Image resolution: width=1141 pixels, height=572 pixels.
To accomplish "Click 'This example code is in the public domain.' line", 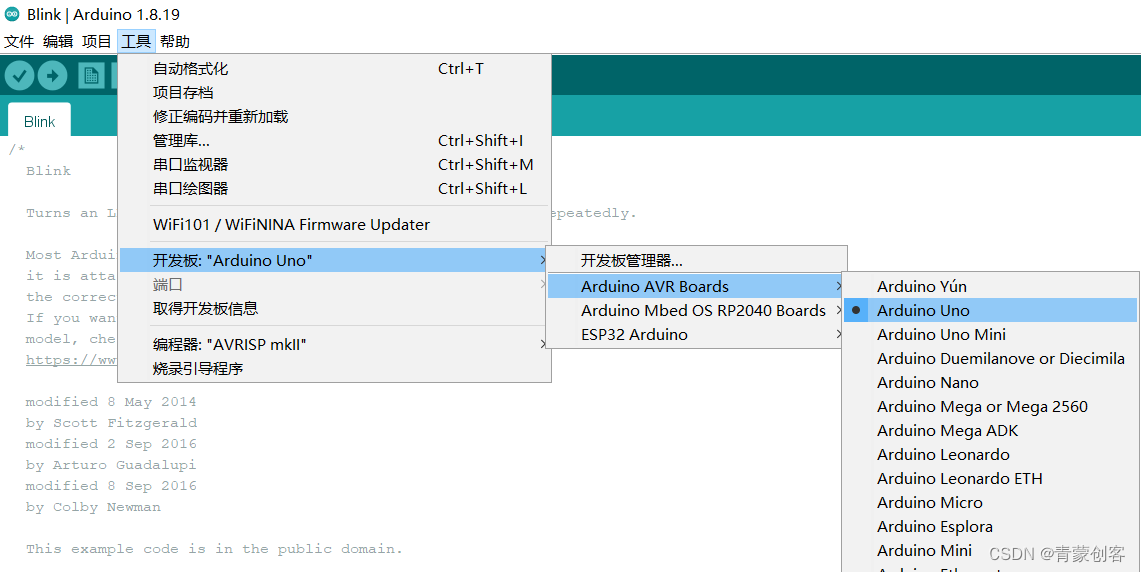I will pyautogui.click(x=214, y=549).
